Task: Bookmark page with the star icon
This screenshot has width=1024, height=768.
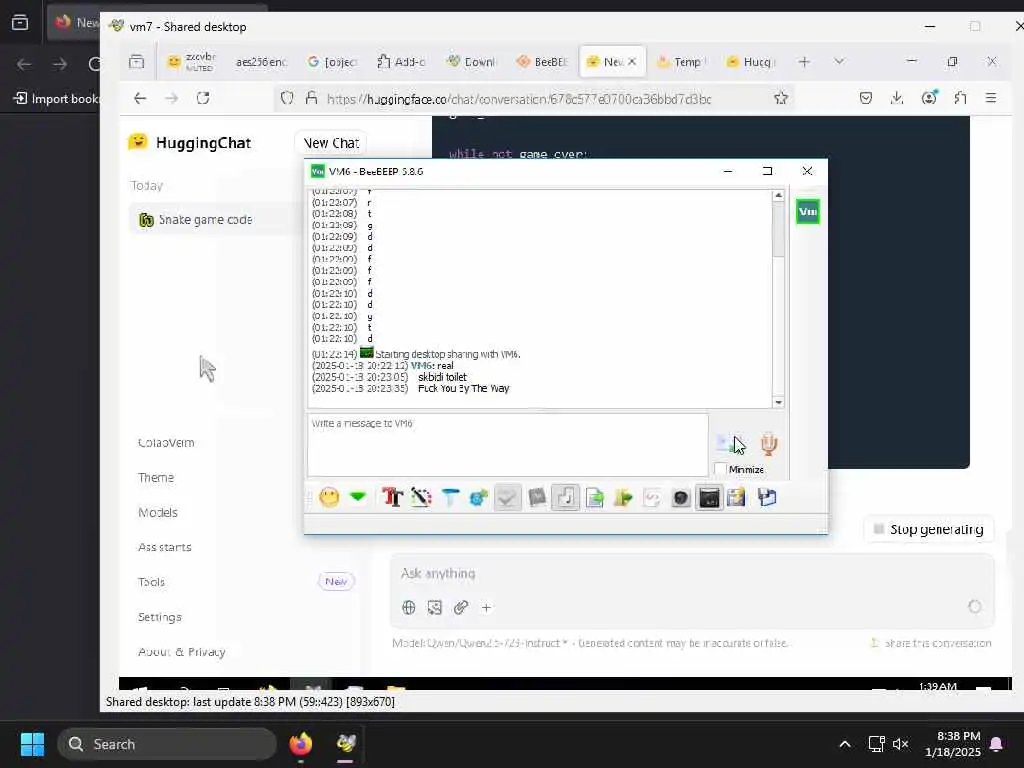Action: [780, 98]
